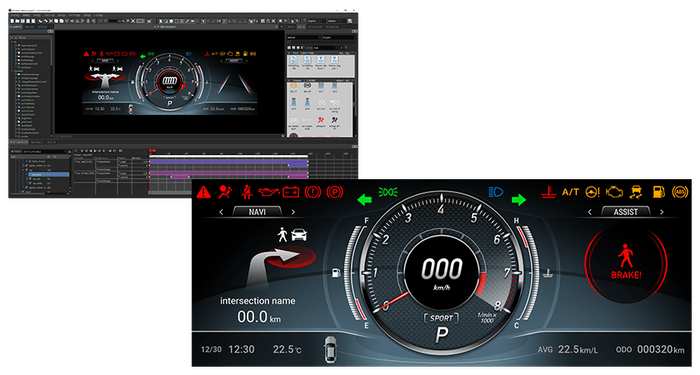Select the ASSIST tab on dashboard

point(625,212)
